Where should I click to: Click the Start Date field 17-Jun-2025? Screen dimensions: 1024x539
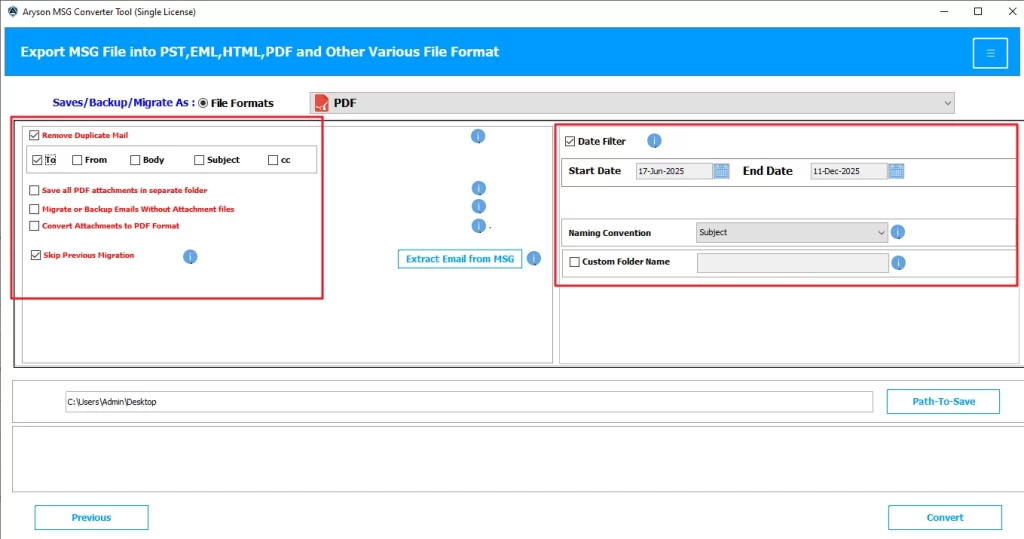tap(674, 171)
